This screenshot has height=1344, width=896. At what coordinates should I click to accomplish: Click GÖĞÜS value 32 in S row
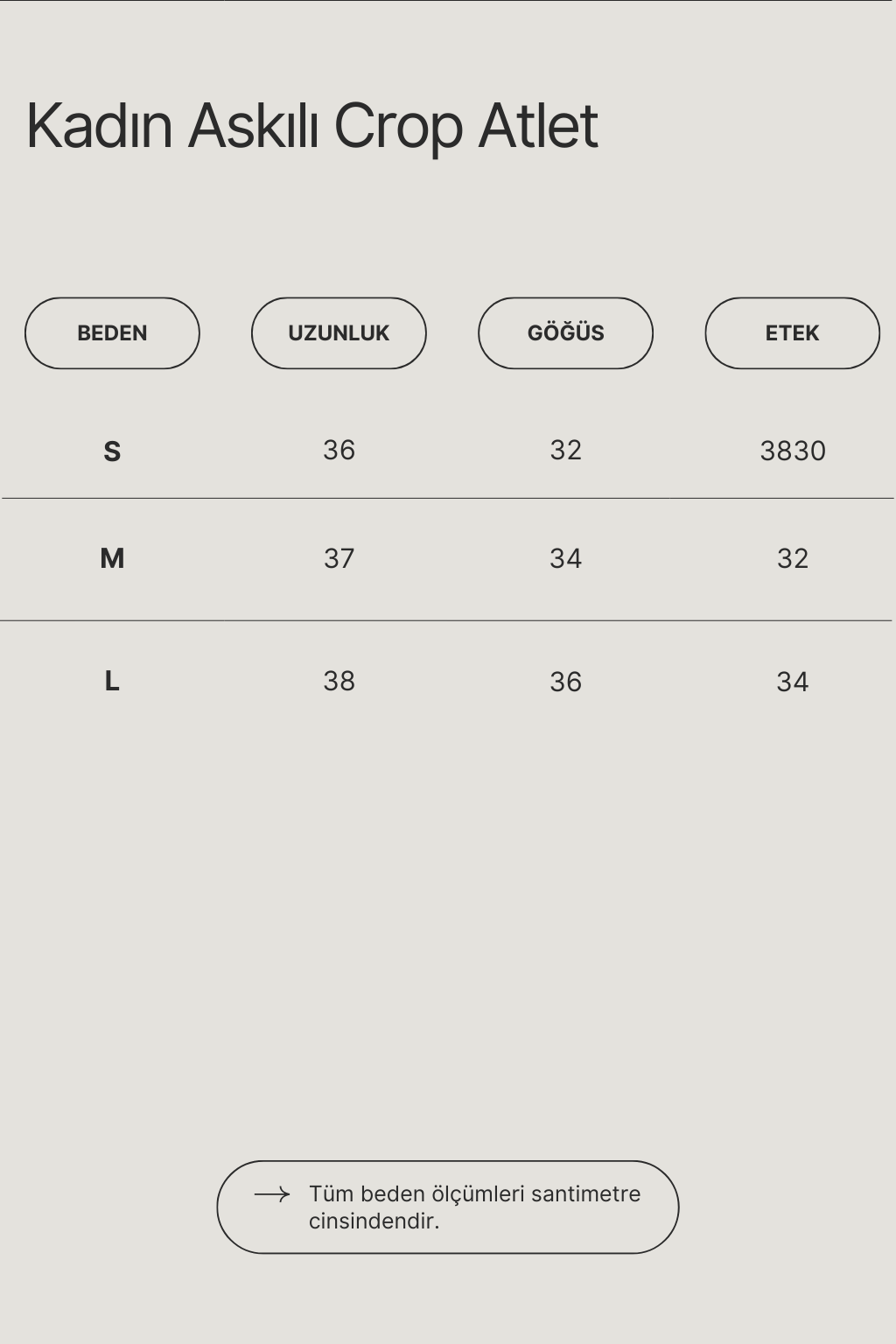pyautogui.click(x=565, y=451)
